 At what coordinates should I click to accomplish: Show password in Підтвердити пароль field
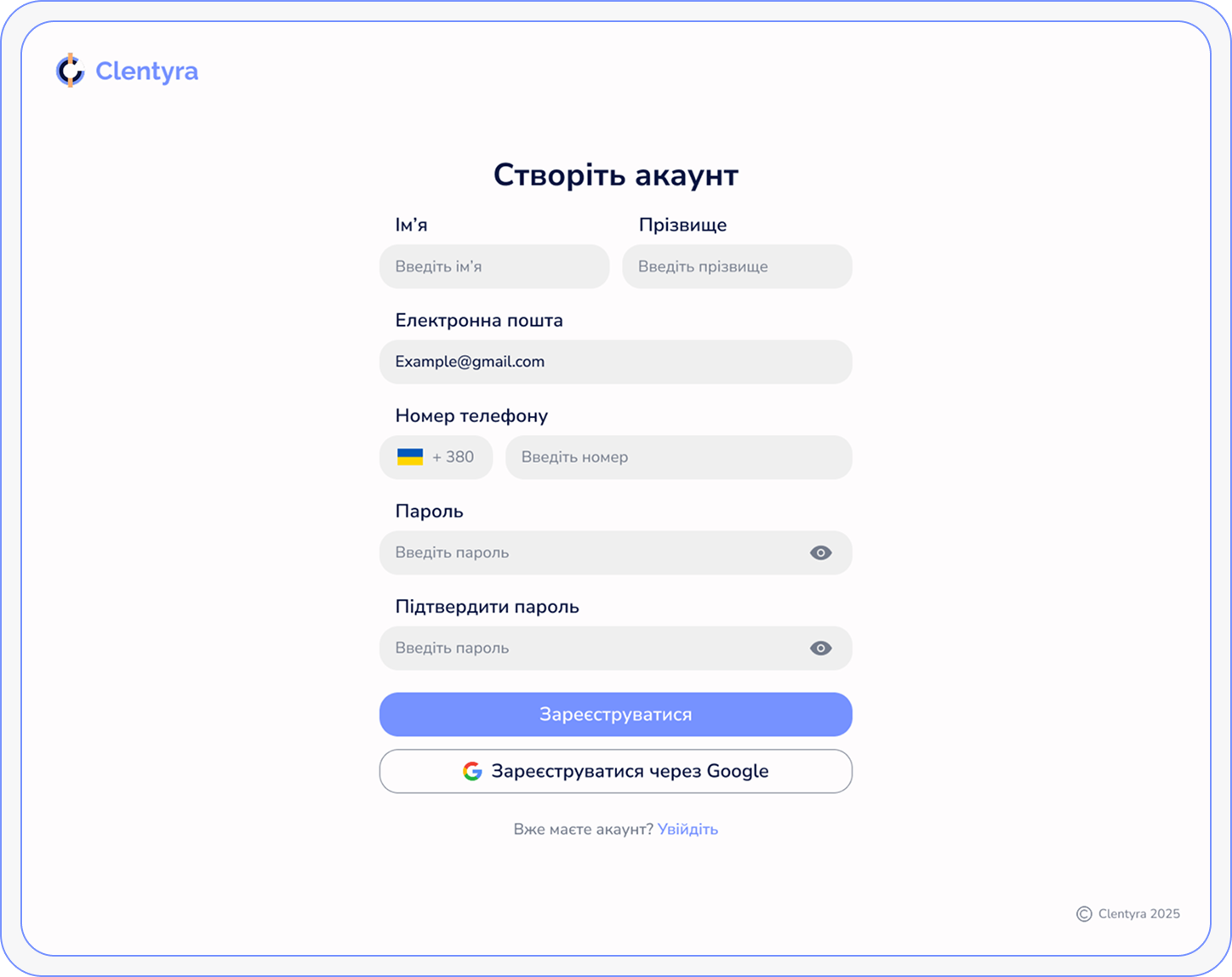820,648
